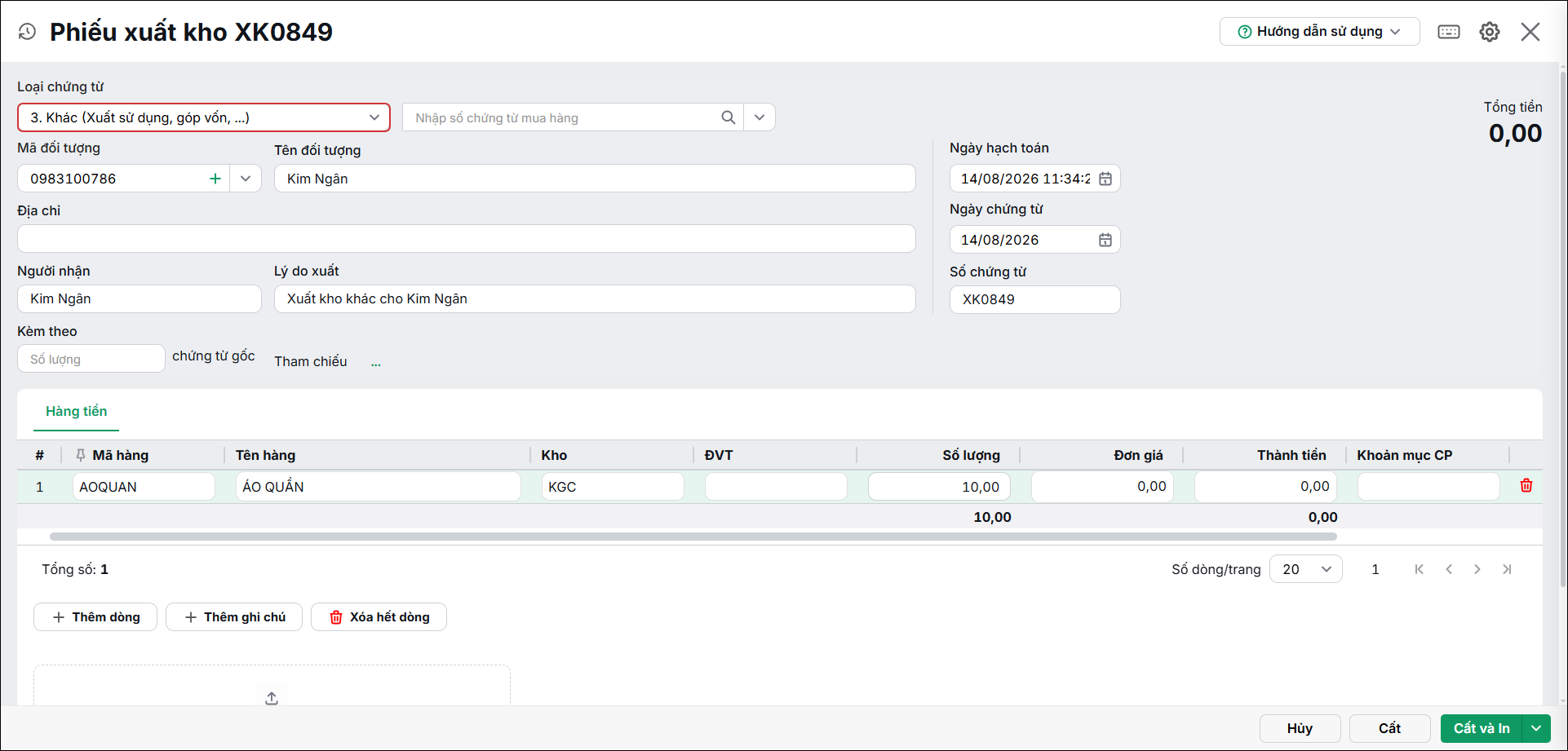1568x751 pixels.
Task: Click Tên hàng cell ÁO QUẦN
Action: click(x=379, y=487)
